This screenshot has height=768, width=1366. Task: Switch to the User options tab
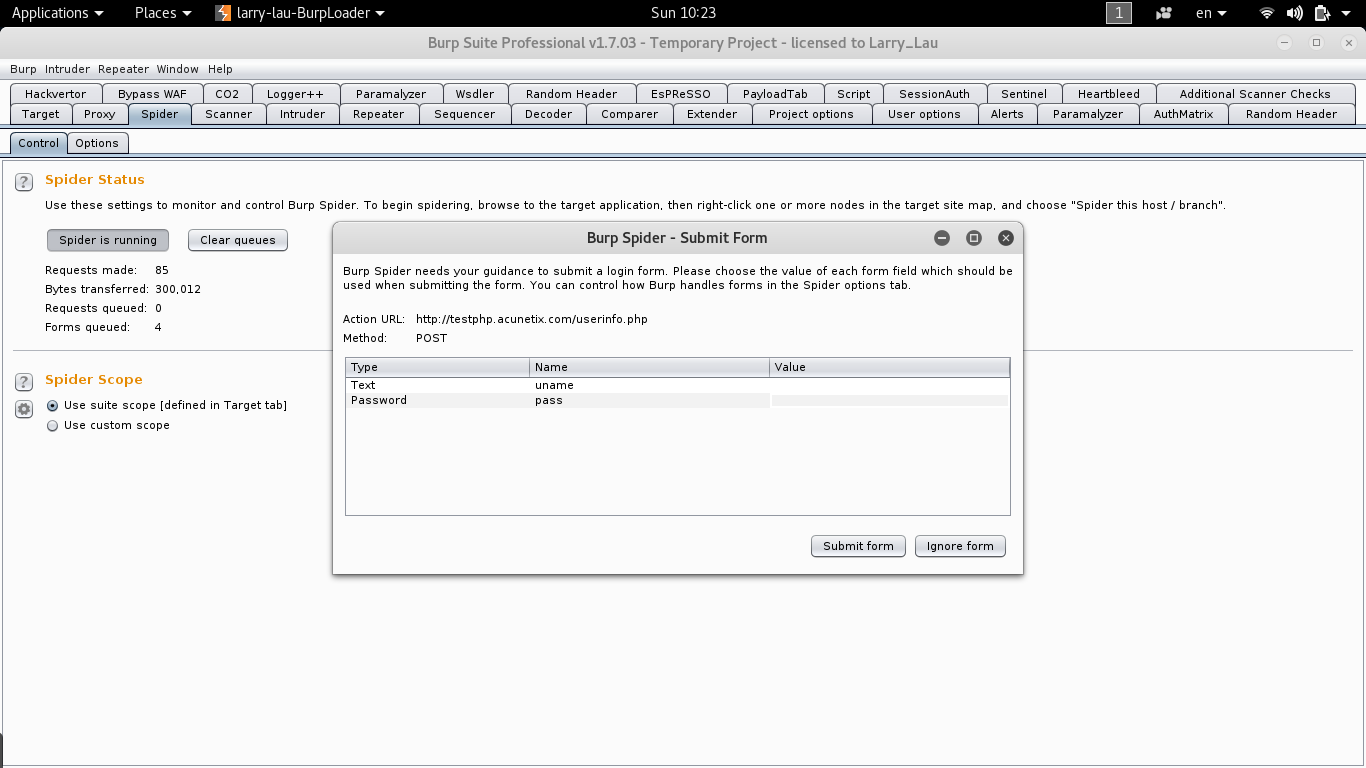coord(925,114)
